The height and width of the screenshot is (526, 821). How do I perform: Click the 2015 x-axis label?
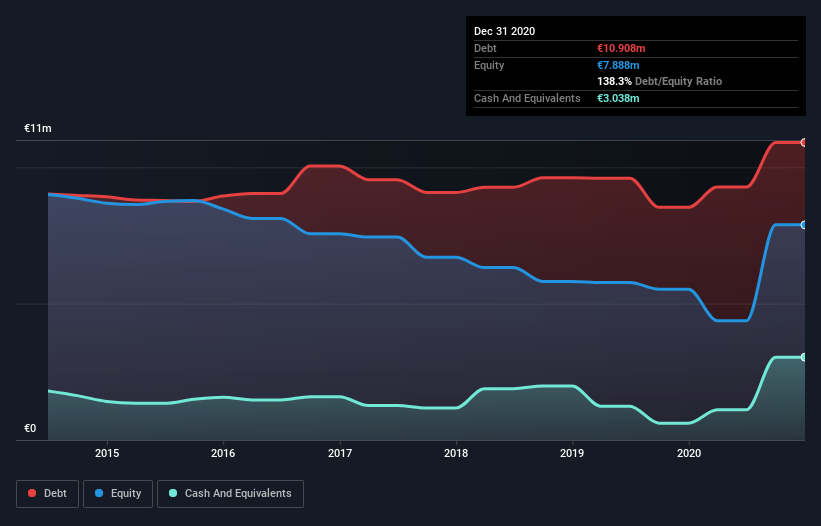107,453
